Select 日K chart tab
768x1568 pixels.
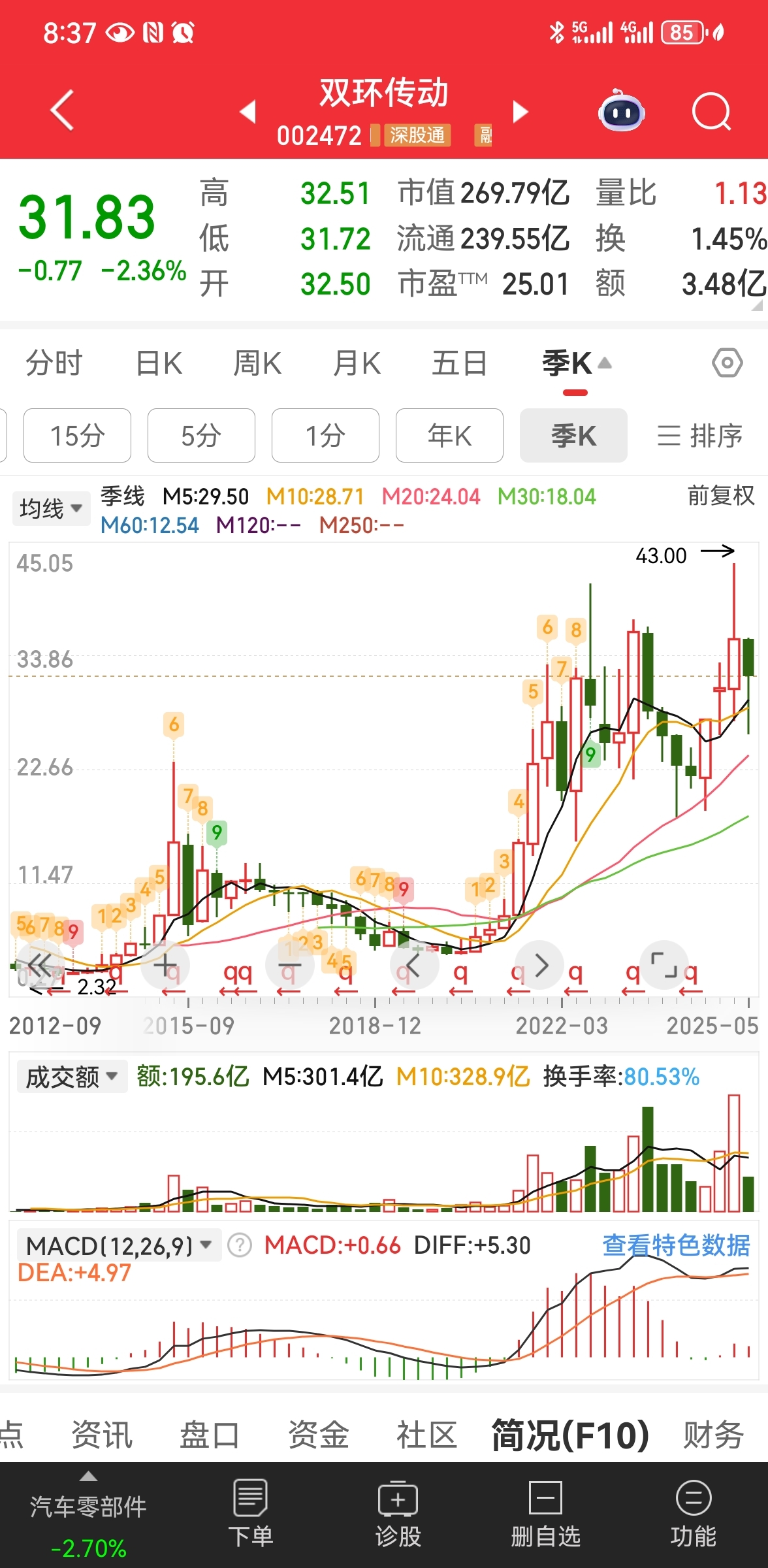tap(159, 363)
